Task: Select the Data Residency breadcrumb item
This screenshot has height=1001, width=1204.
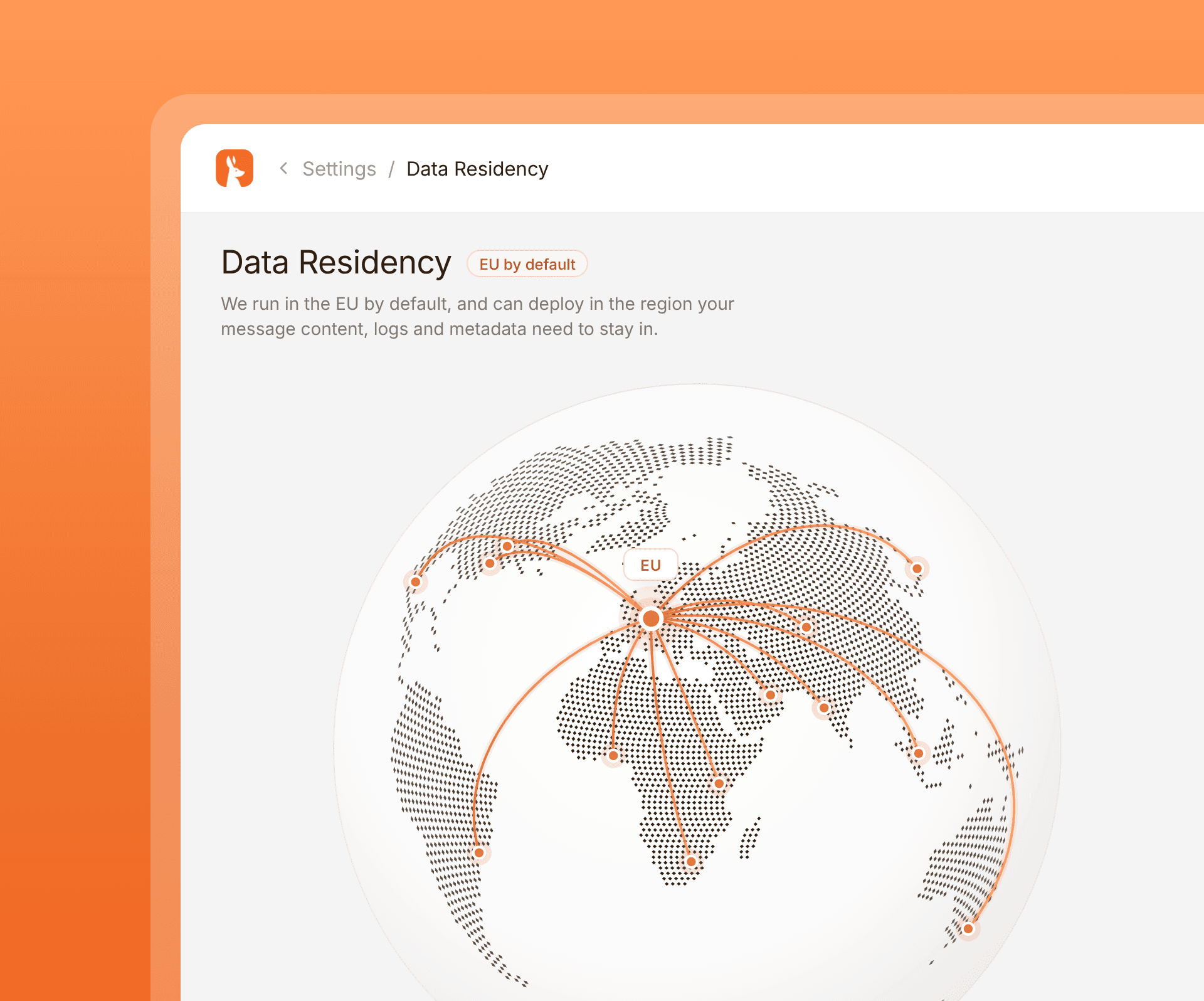Action: (x=477, y=169)
